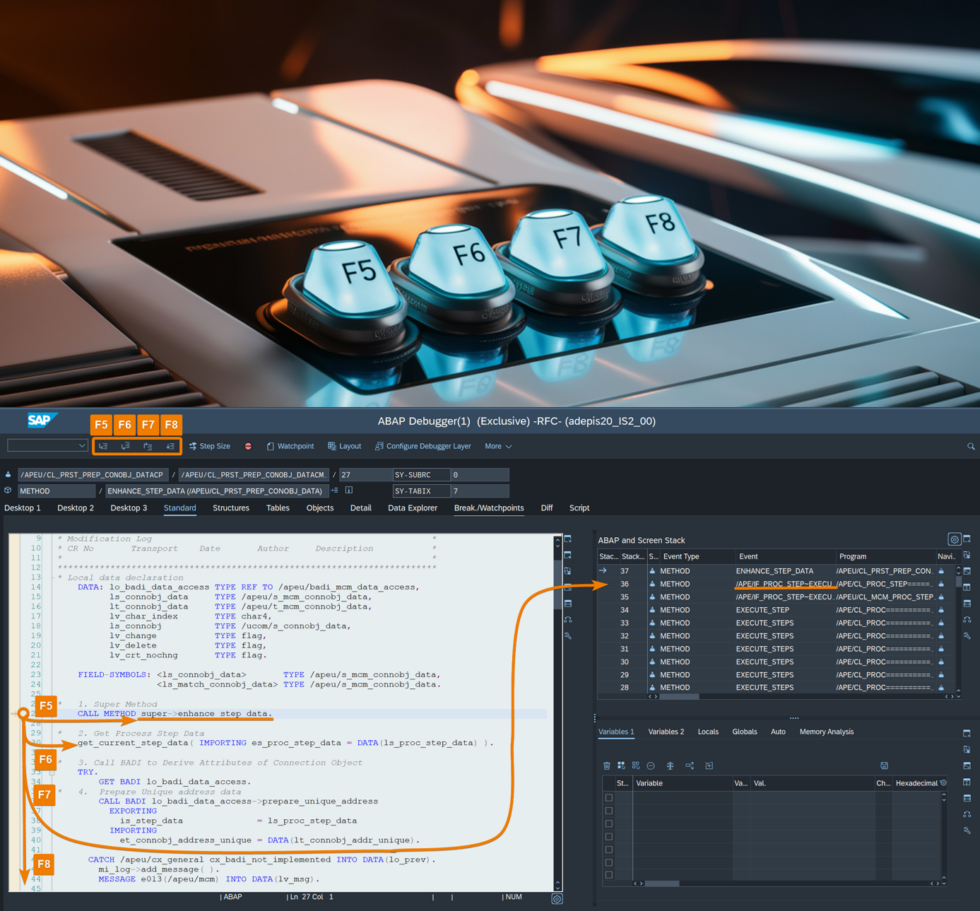Click the search magnifier in the top-right
Screen dimensions: 980x911
click(x=970, y=446)
